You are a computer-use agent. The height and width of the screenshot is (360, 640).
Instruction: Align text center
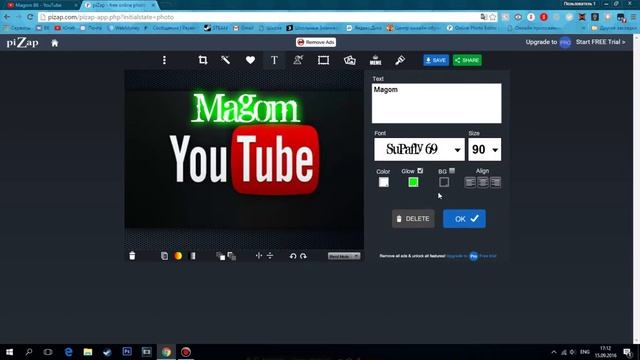click(x=483, y=182)
